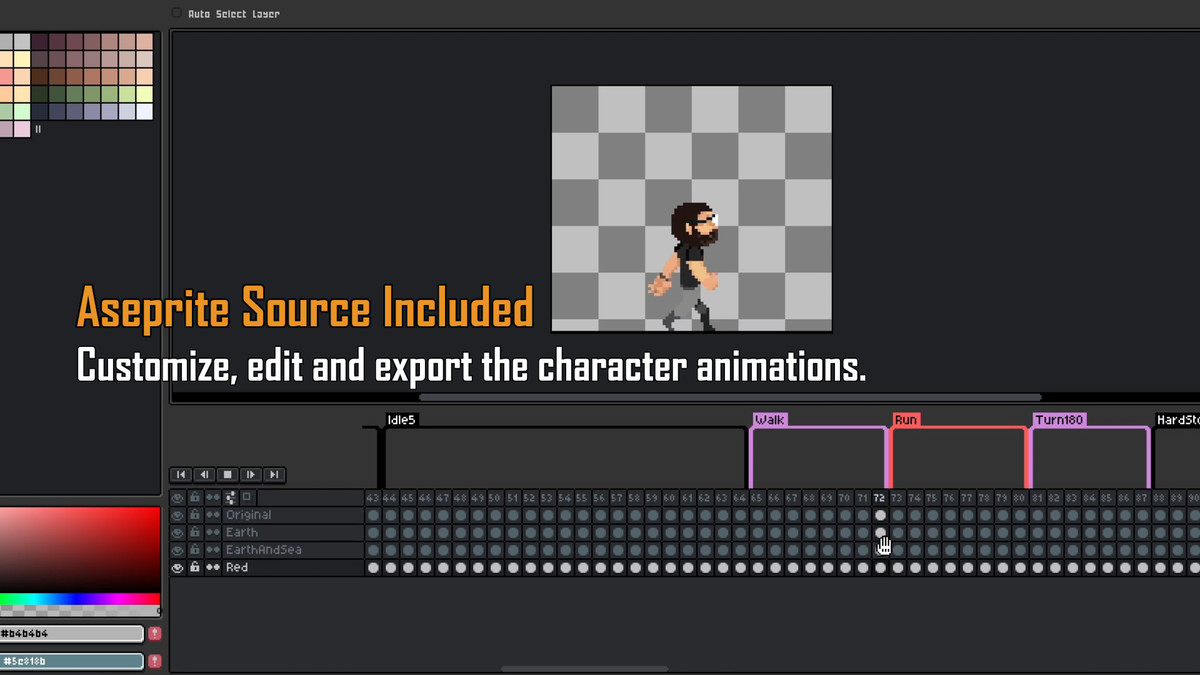Lock the EarthAndSea layer
Screen dimensions: 1200x675
(195, 550)
